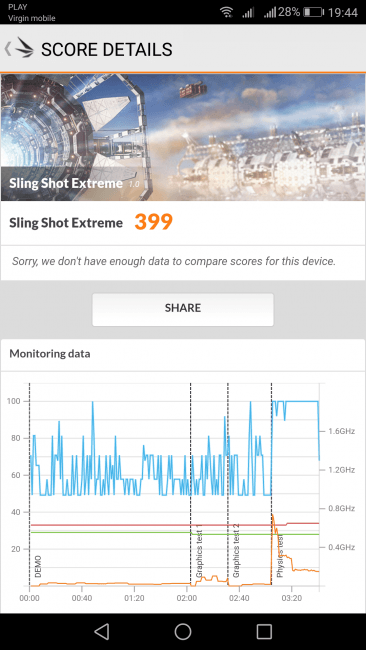366x650 pixels.
Task: Select the DEMO marker on the chart
Action: [38, 567]
